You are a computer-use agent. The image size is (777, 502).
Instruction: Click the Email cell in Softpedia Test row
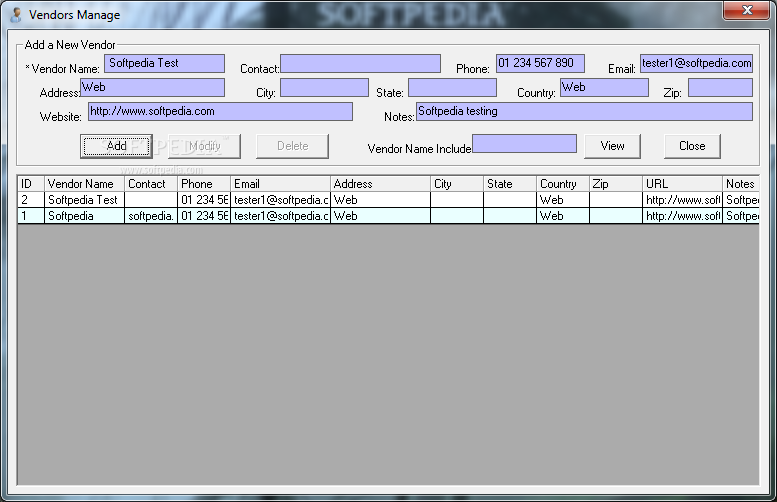tap(280, 200)
